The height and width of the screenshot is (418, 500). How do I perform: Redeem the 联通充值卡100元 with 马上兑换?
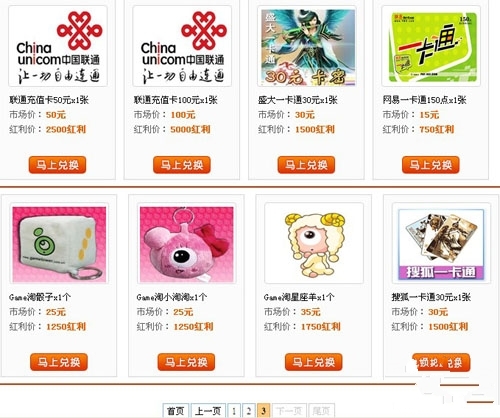[x=182, y=165]
